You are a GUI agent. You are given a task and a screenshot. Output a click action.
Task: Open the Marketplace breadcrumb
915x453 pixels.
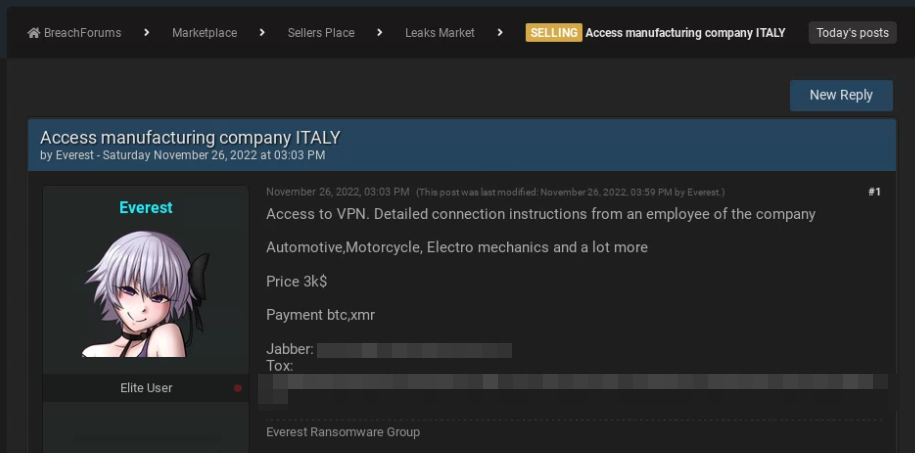point(204,33)
